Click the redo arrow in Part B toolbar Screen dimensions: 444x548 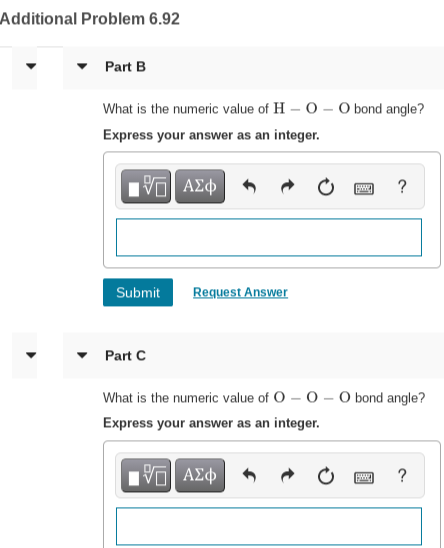point(287,187)
